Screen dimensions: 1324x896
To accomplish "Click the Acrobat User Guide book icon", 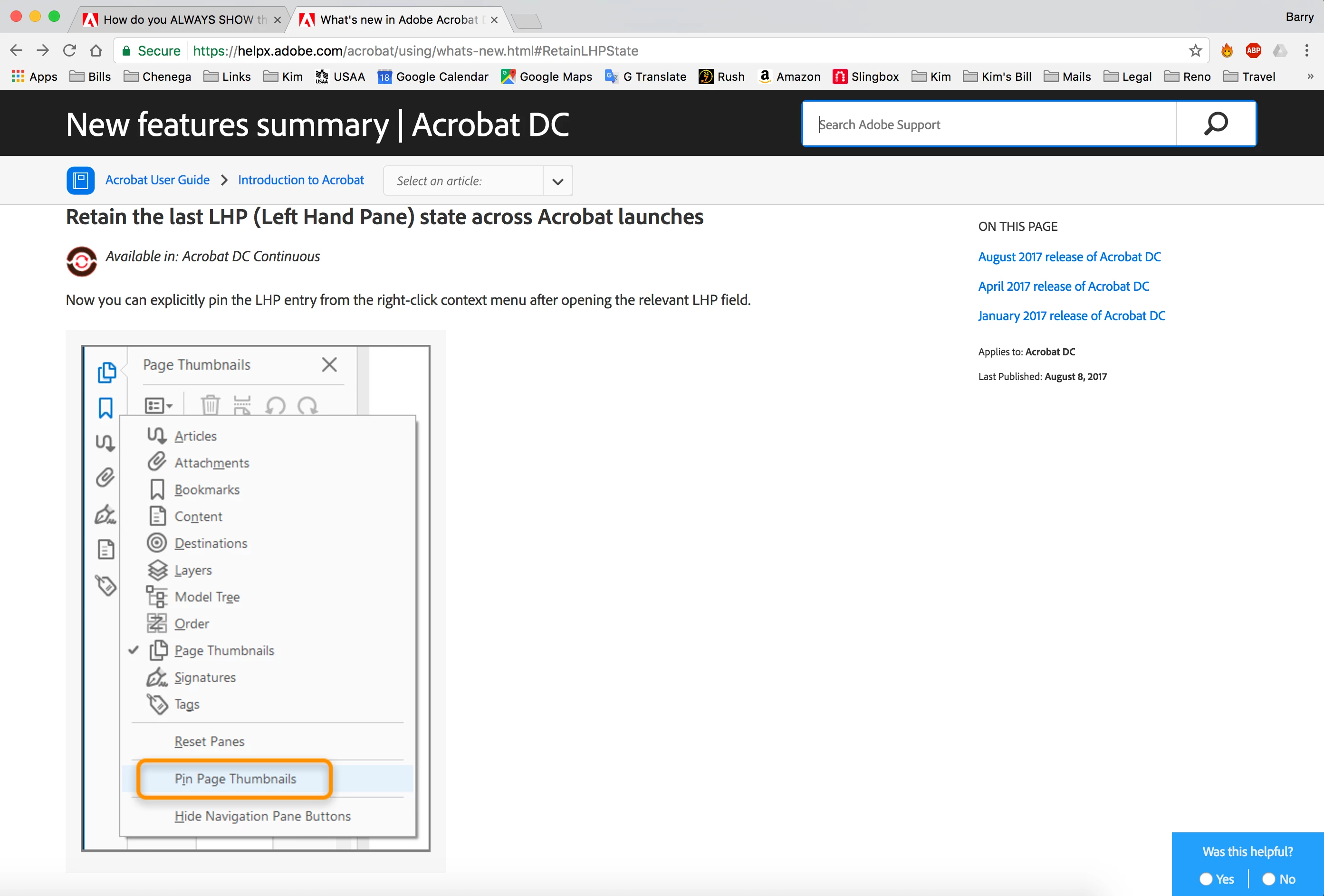I will [x=80, y=181].
